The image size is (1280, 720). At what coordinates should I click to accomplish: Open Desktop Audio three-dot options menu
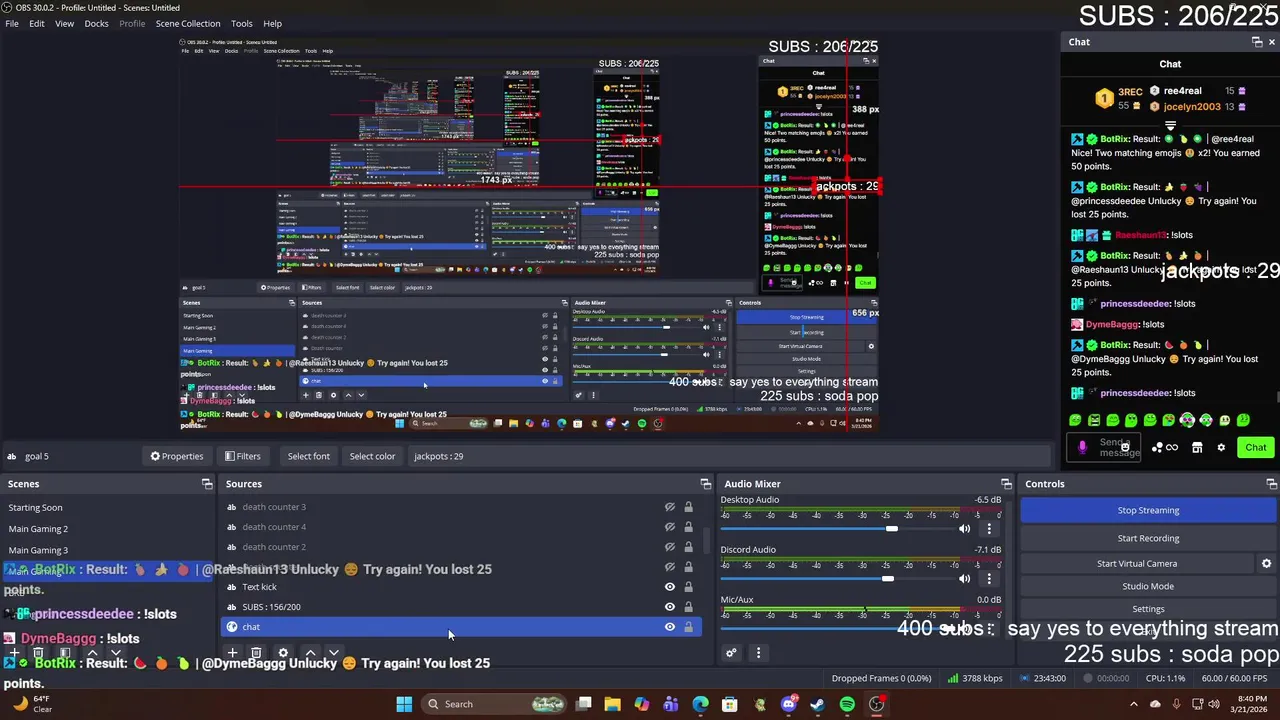pyautogui.click(x=989, y=529)
